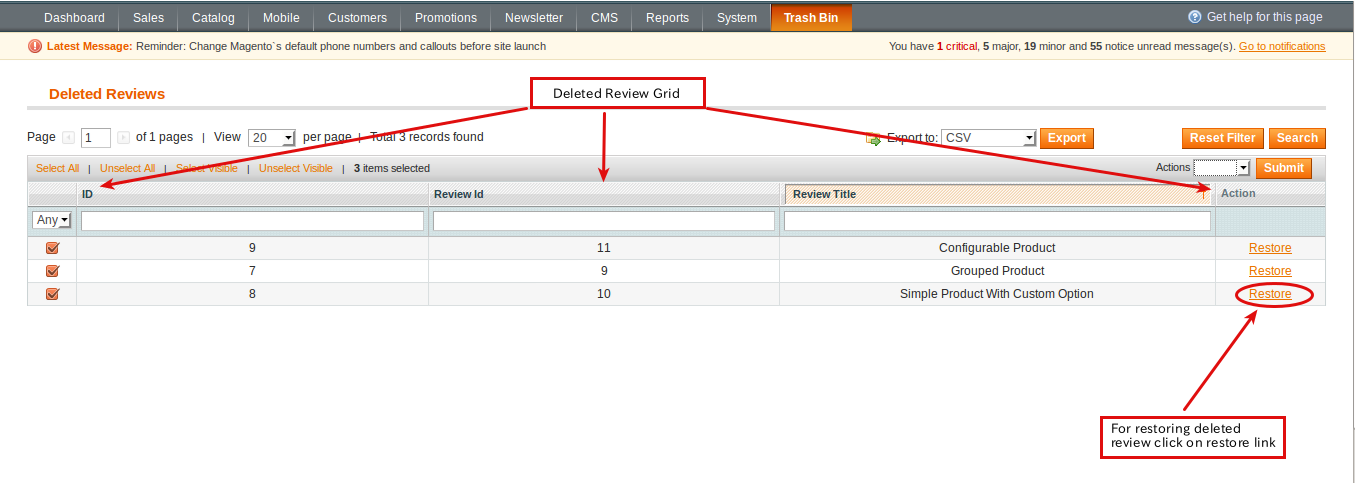Open the Actions dropdown
This screenshot has height=483, width=1355.
1222,168
